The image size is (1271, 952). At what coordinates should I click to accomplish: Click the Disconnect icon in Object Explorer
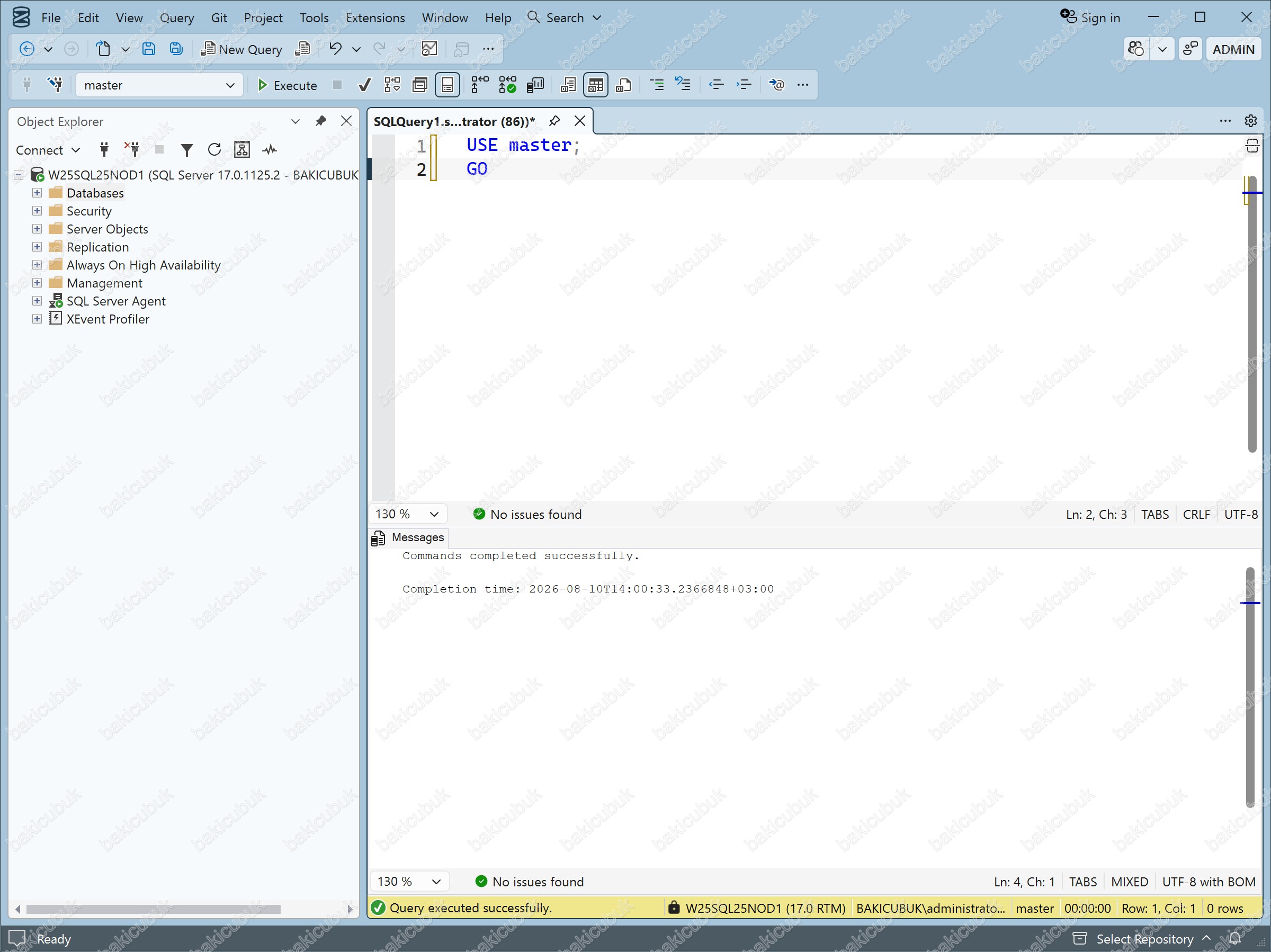pos(132,149)
